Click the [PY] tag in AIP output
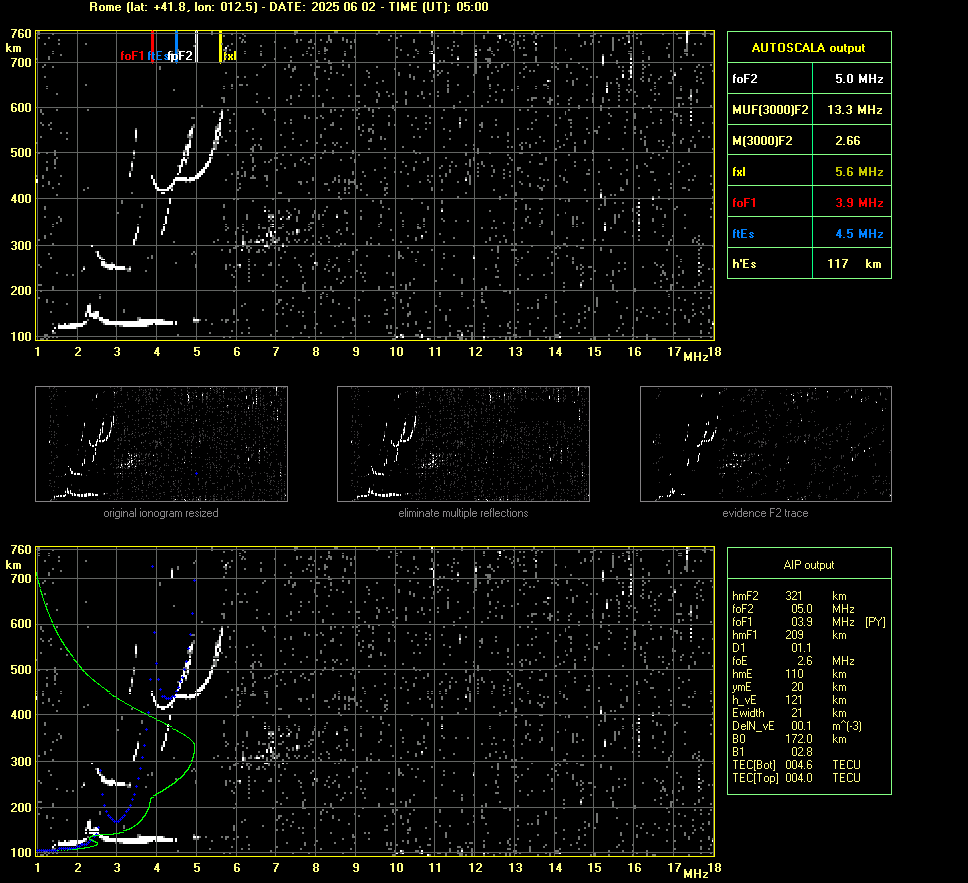 pyautogui.click(x=875, y=622)
